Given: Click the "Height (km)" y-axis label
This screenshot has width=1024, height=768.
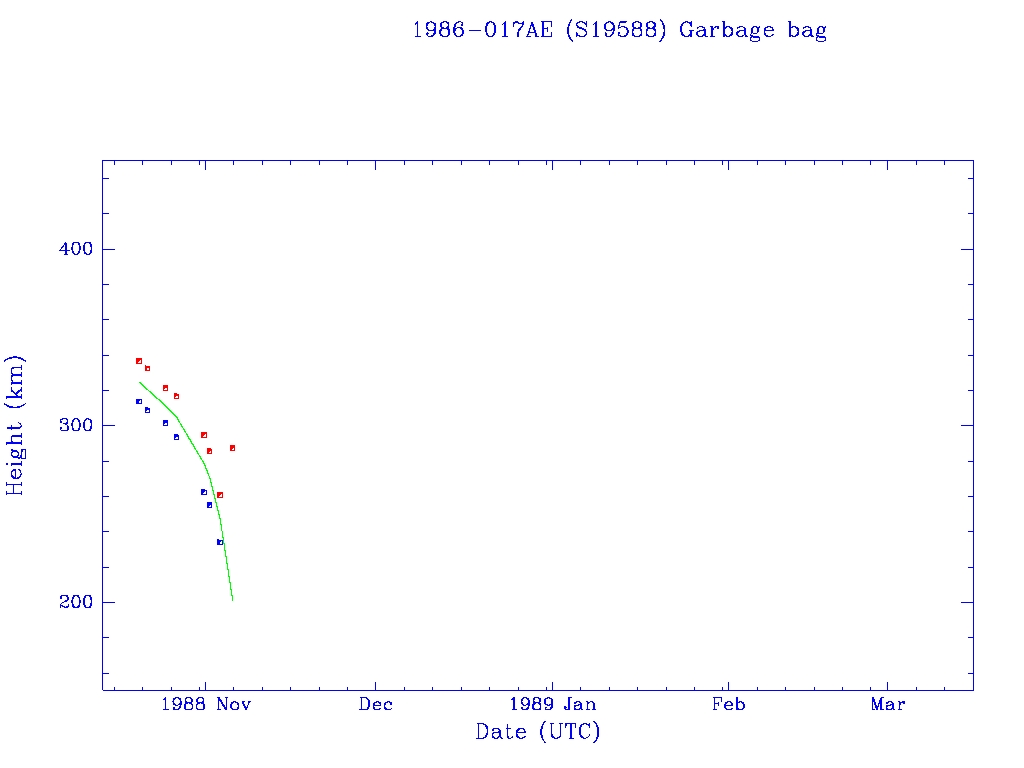Looking at the screenshot, I should coord(15,425).
